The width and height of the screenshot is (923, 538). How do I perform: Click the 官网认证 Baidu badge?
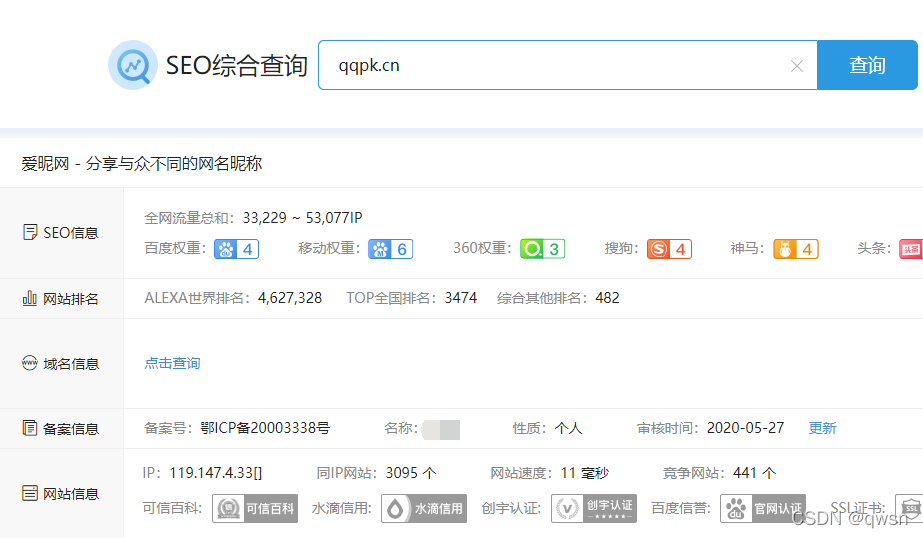[x=763, y=509]
